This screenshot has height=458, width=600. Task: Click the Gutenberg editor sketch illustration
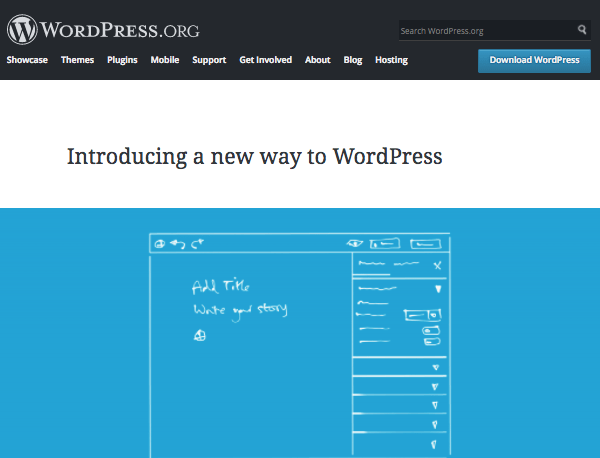point(300,344)
